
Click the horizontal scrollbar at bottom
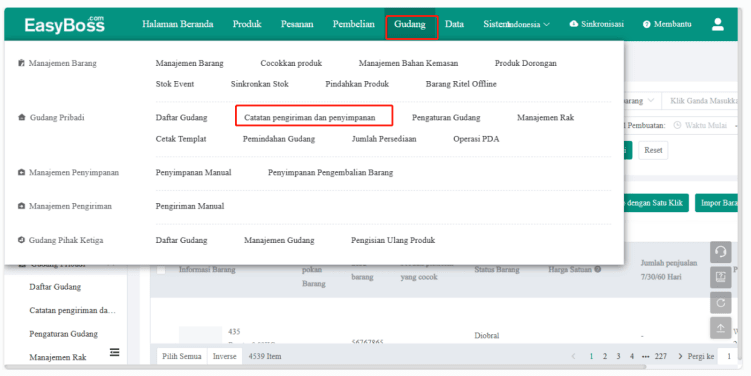[x=326, y=367]
